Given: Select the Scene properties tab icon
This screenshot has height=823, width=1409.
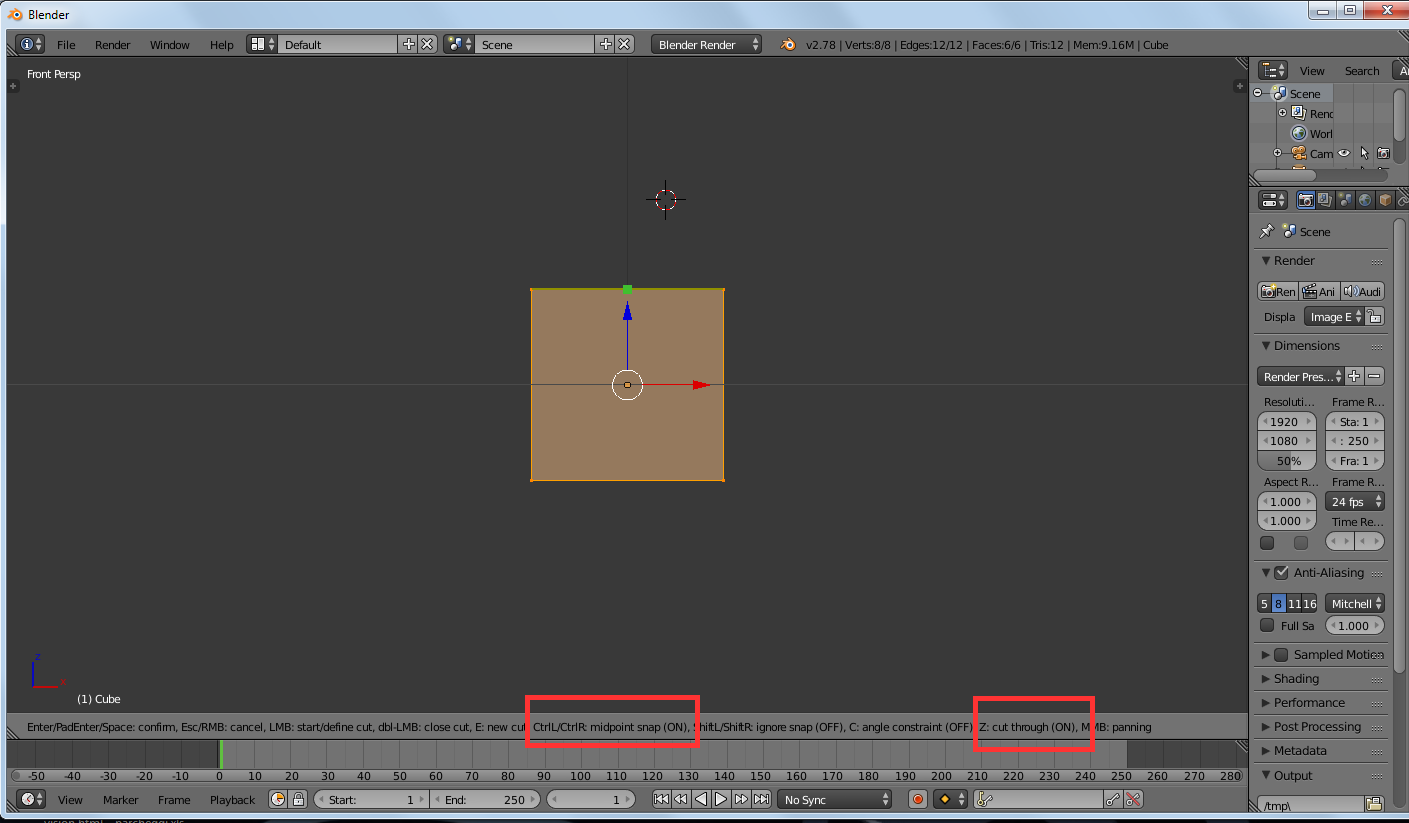Looking at the screenshot, I should [1345, 200].
